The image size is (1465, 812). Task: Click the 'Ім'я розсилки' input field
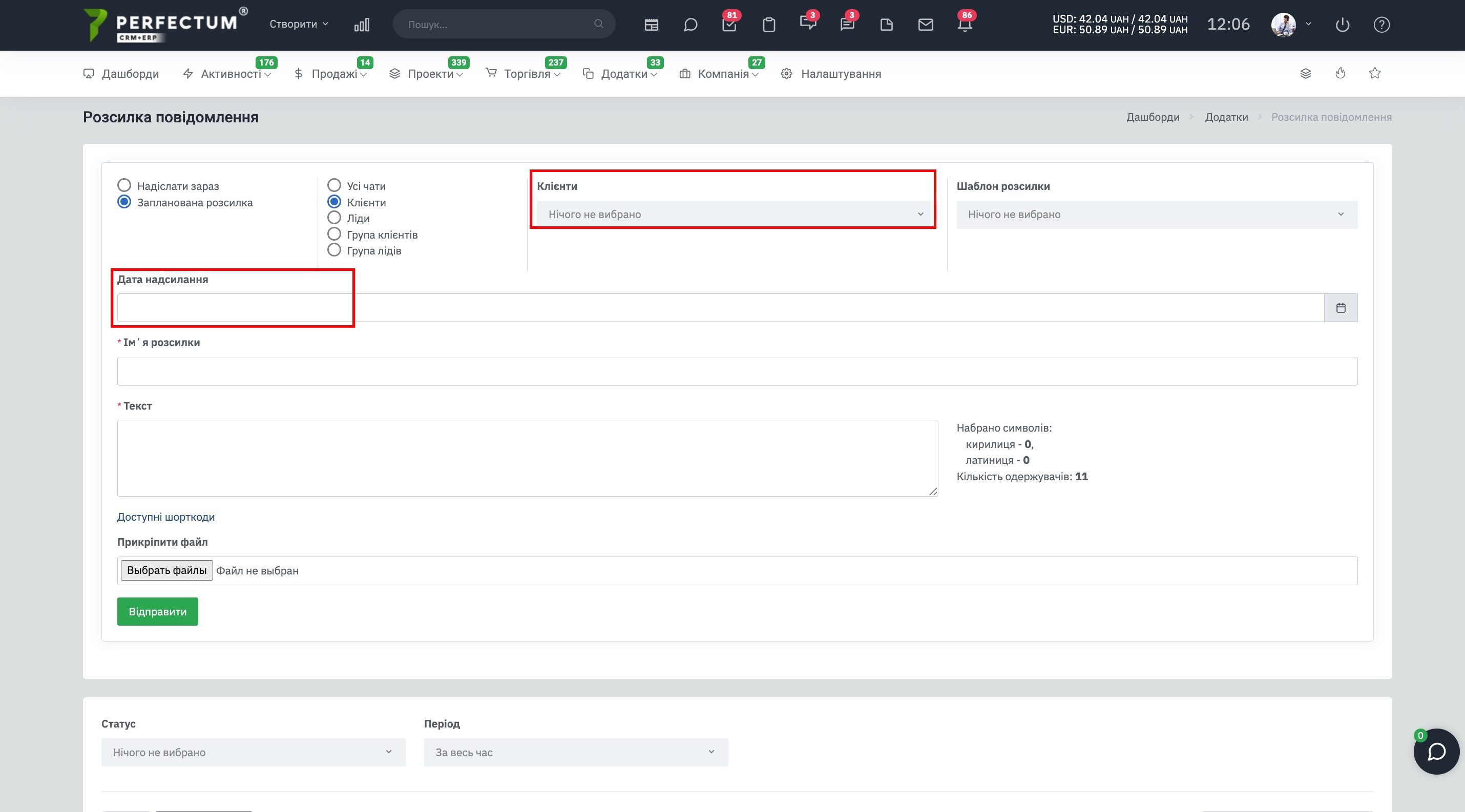737,371
